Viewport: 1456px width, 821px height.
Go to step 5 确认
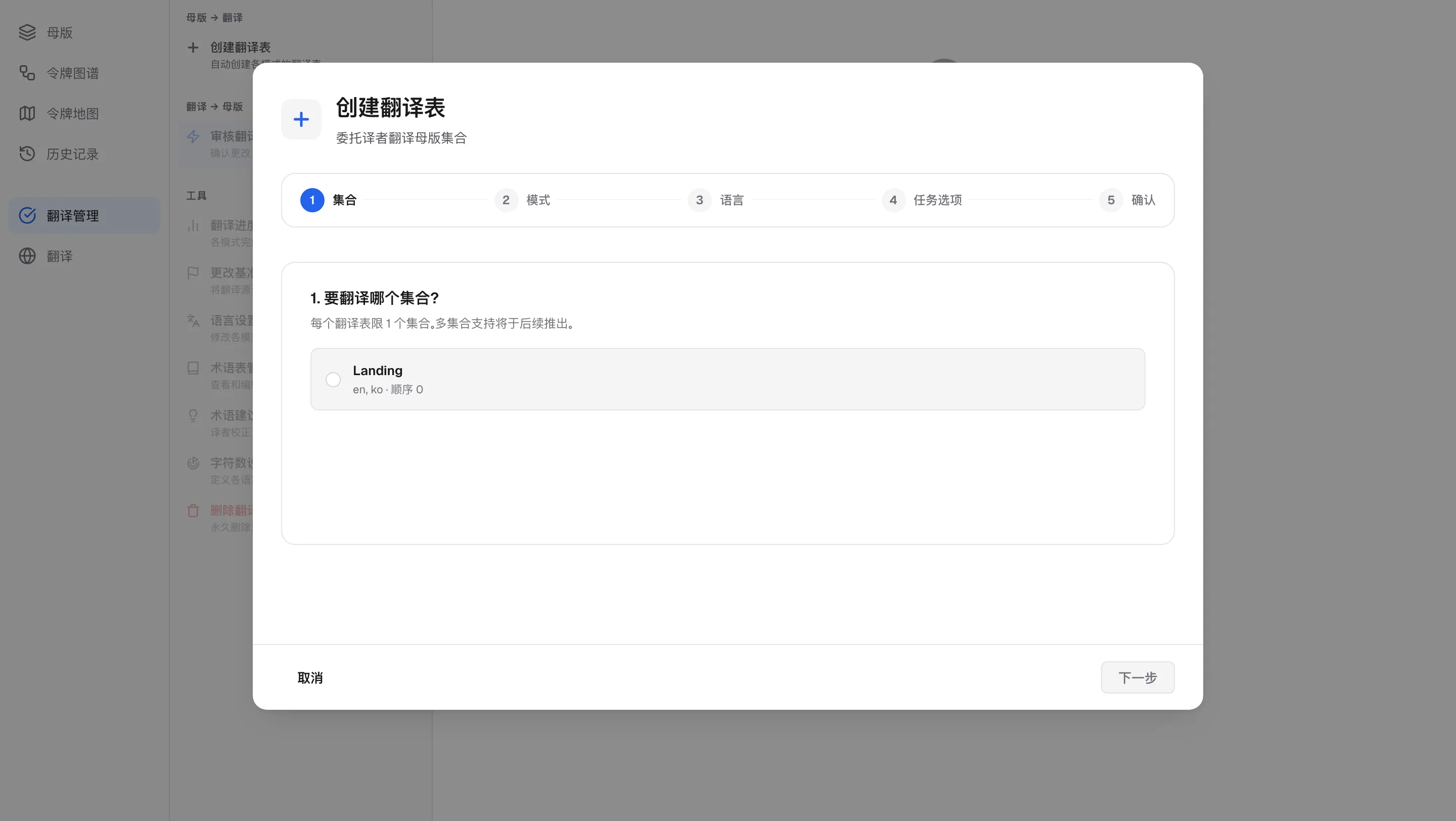pyautogui.click(x=1127, y=200)
